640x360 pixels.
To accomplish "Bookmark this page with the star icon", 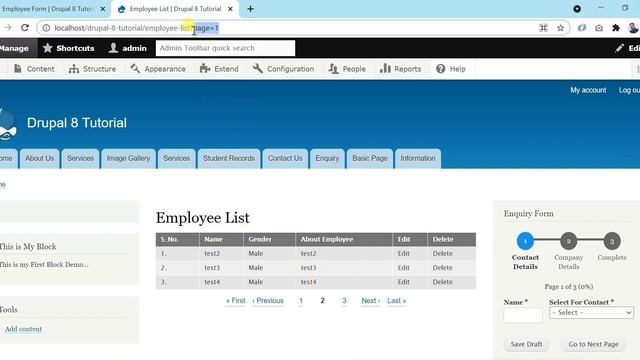I will tap(560, 28).
